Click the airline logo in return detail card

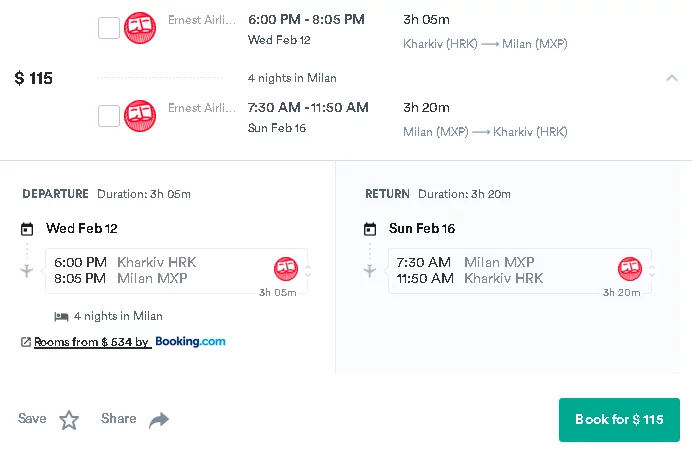click(x=629, y=269)
